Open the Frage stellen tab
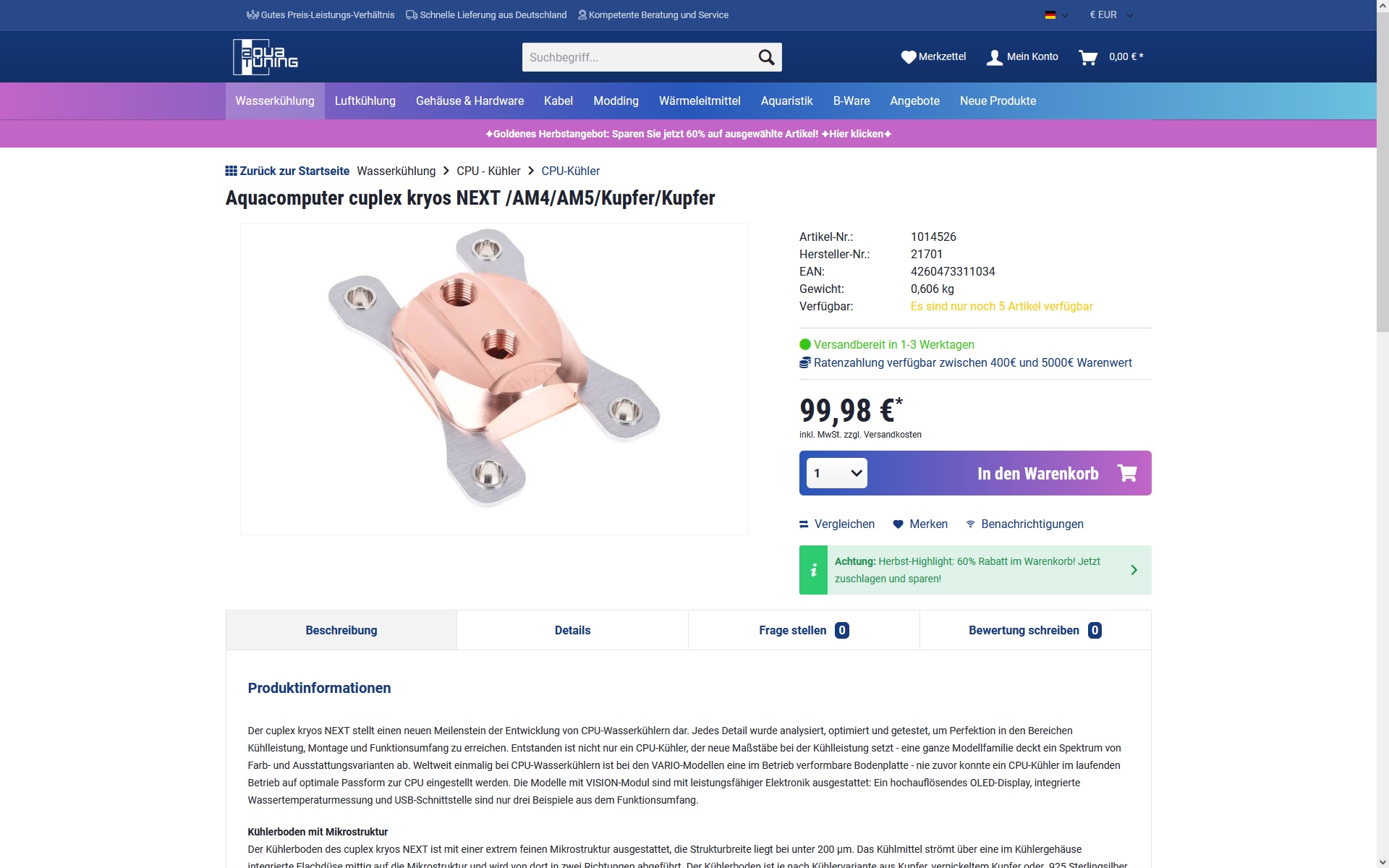Viewport: 1389px width, 868px height. click(804, 630)
